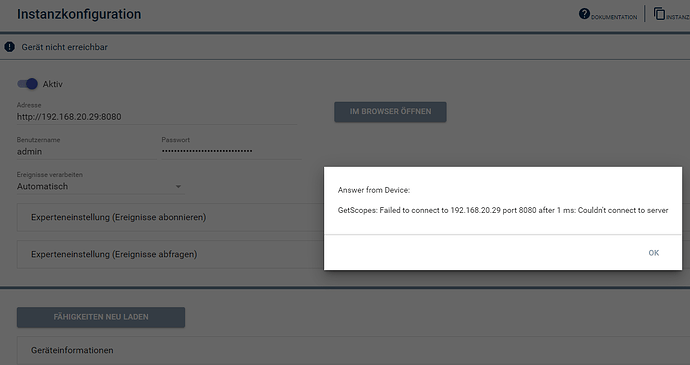Image resolution: width=690 pixels, height=365 pixels.
Task: Click into the Passwort field
Action: [231, 151]
